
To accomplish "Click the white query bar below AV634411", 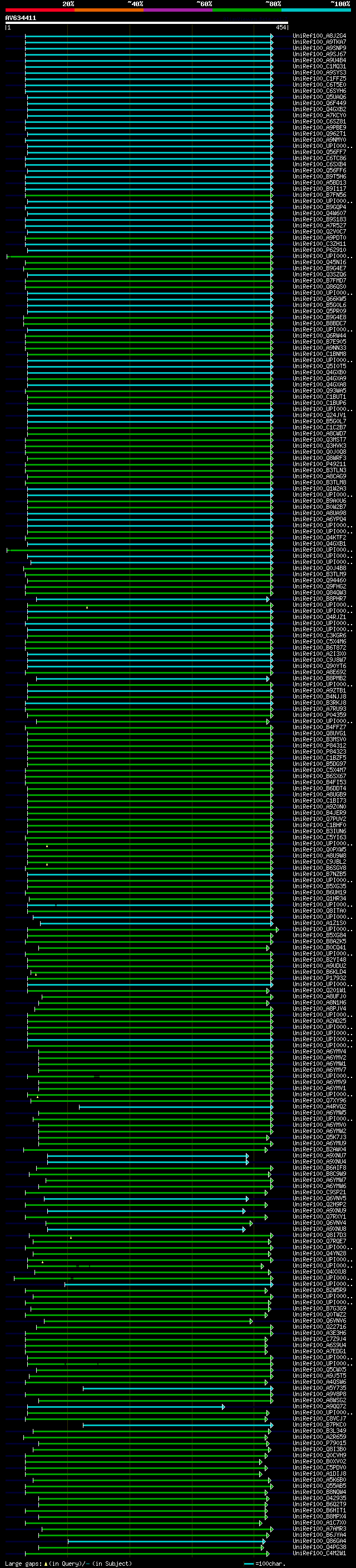I will pyautogui.click(x=147, y=22).
